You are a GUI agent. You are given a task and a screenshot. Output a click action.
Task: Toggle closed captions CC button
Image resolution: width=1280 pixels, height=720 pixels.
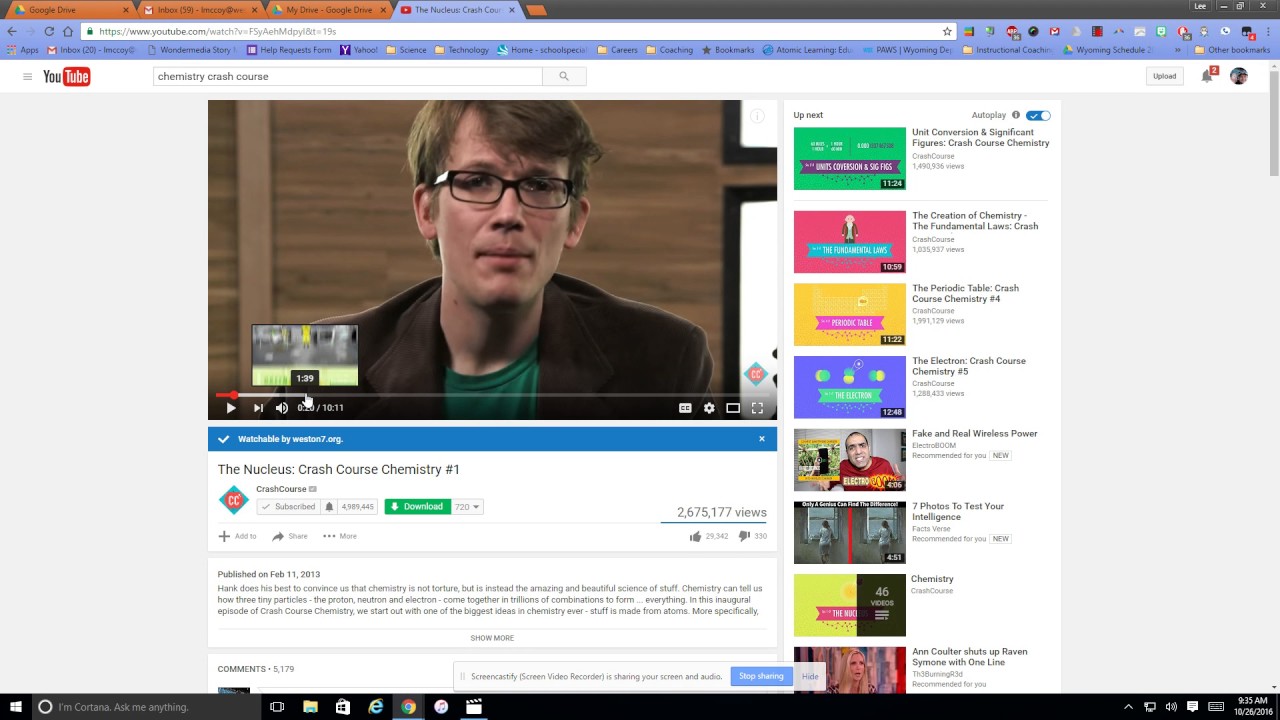click(x=685, y=408)
